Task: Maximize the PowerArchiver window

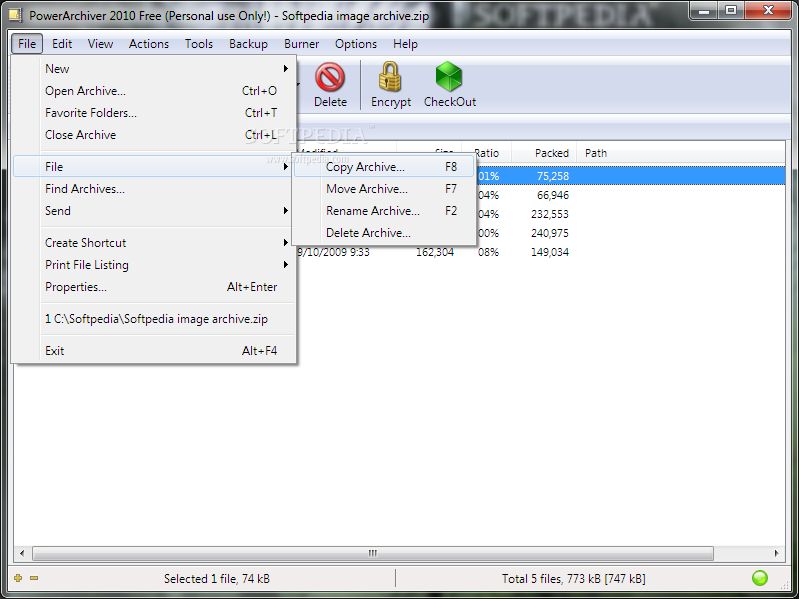Action: pos(731,10)
